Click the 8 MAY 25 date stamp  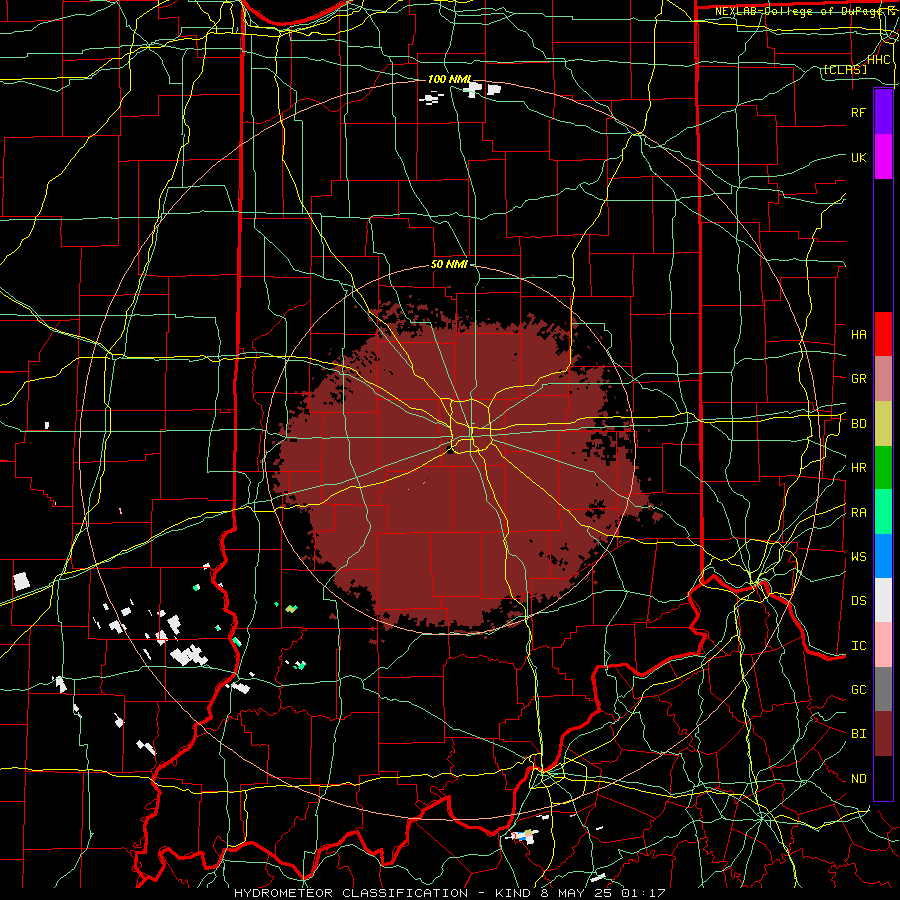click(x=577, y=893)
